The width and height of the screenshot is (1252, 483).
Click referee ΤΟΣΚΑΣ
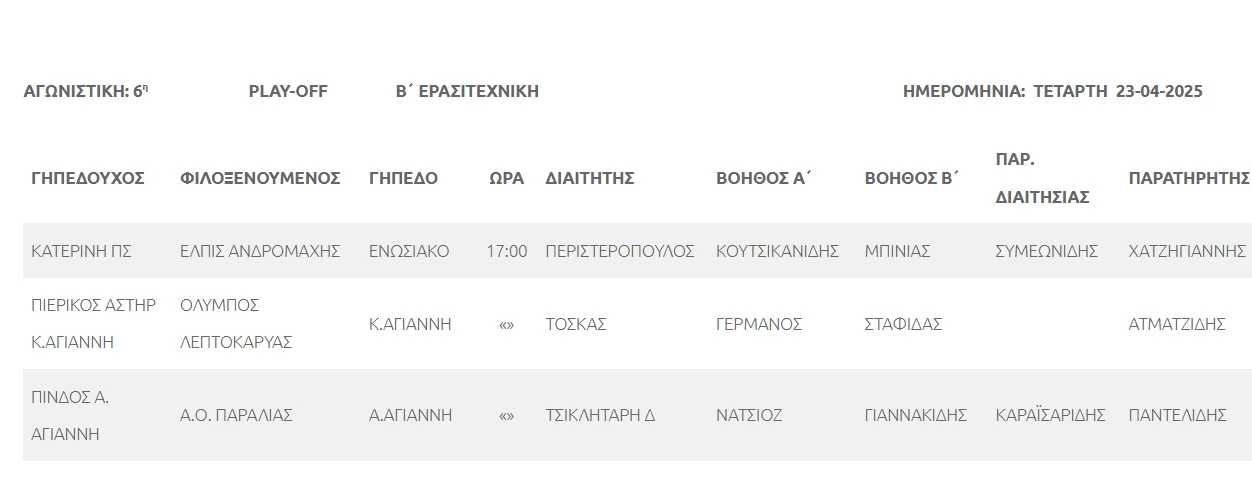coord(576,324)
